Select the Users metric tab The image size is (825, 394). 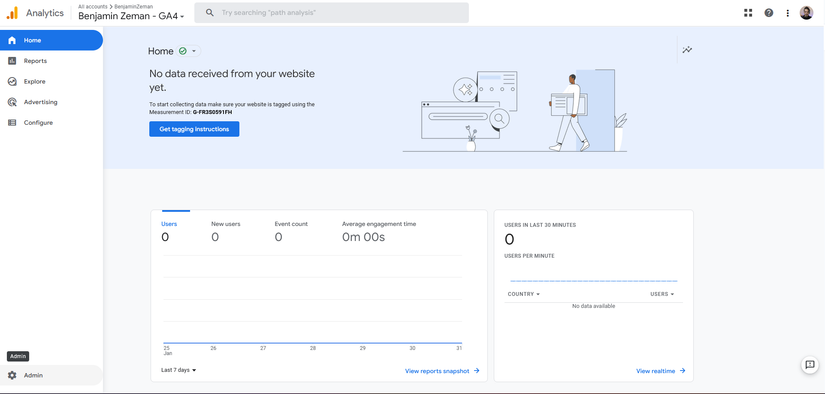[169, 230]
